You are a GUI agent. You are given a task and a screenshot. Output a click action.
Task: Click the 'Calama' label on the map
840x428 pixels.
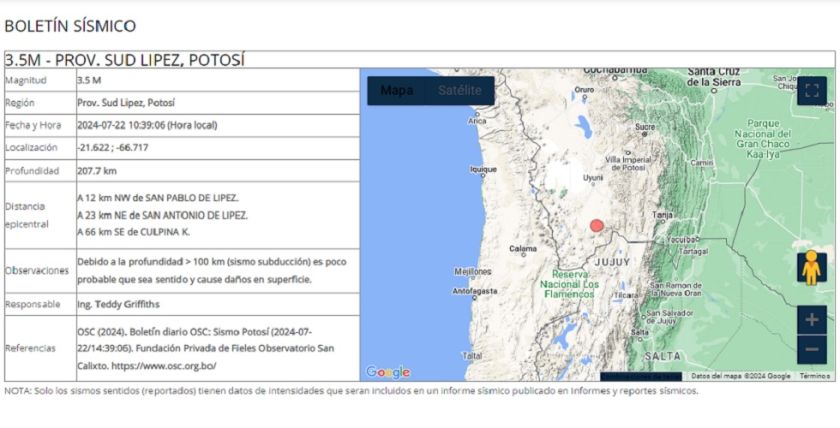(x=523, y=249)
